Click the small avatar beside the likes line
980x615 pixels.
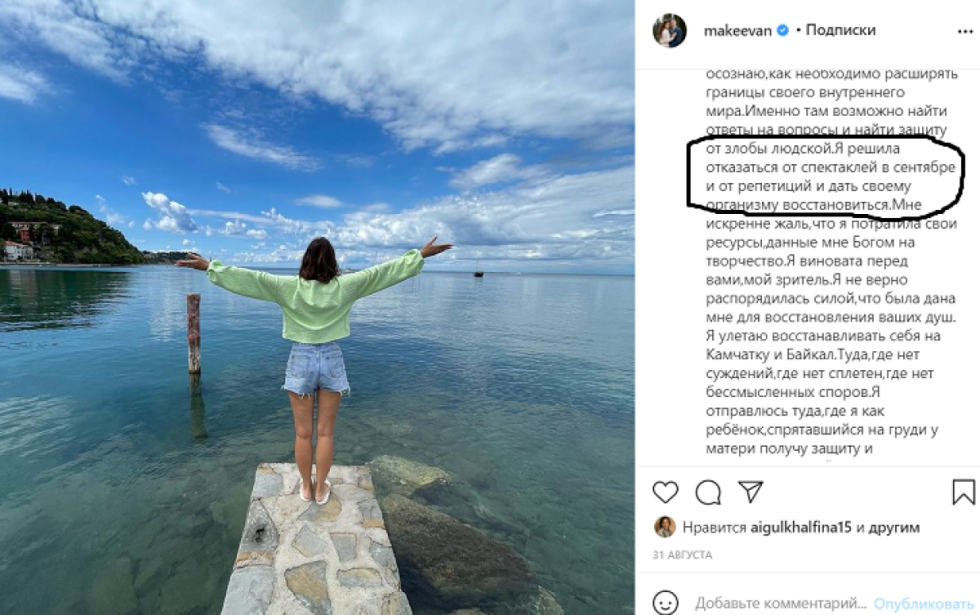pyautogui.click(x=664, y=527)
